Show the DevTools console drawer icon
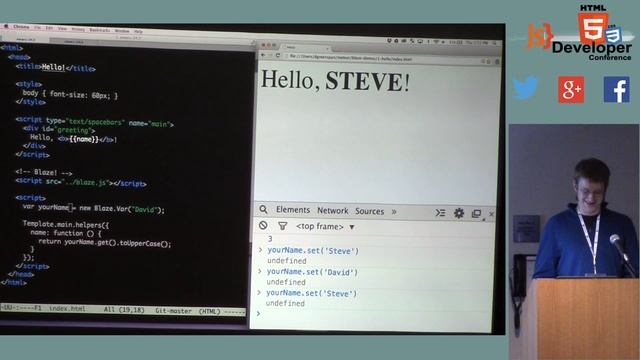The width and height of the screenshot is (640, 360). click(x=440, y=213)
